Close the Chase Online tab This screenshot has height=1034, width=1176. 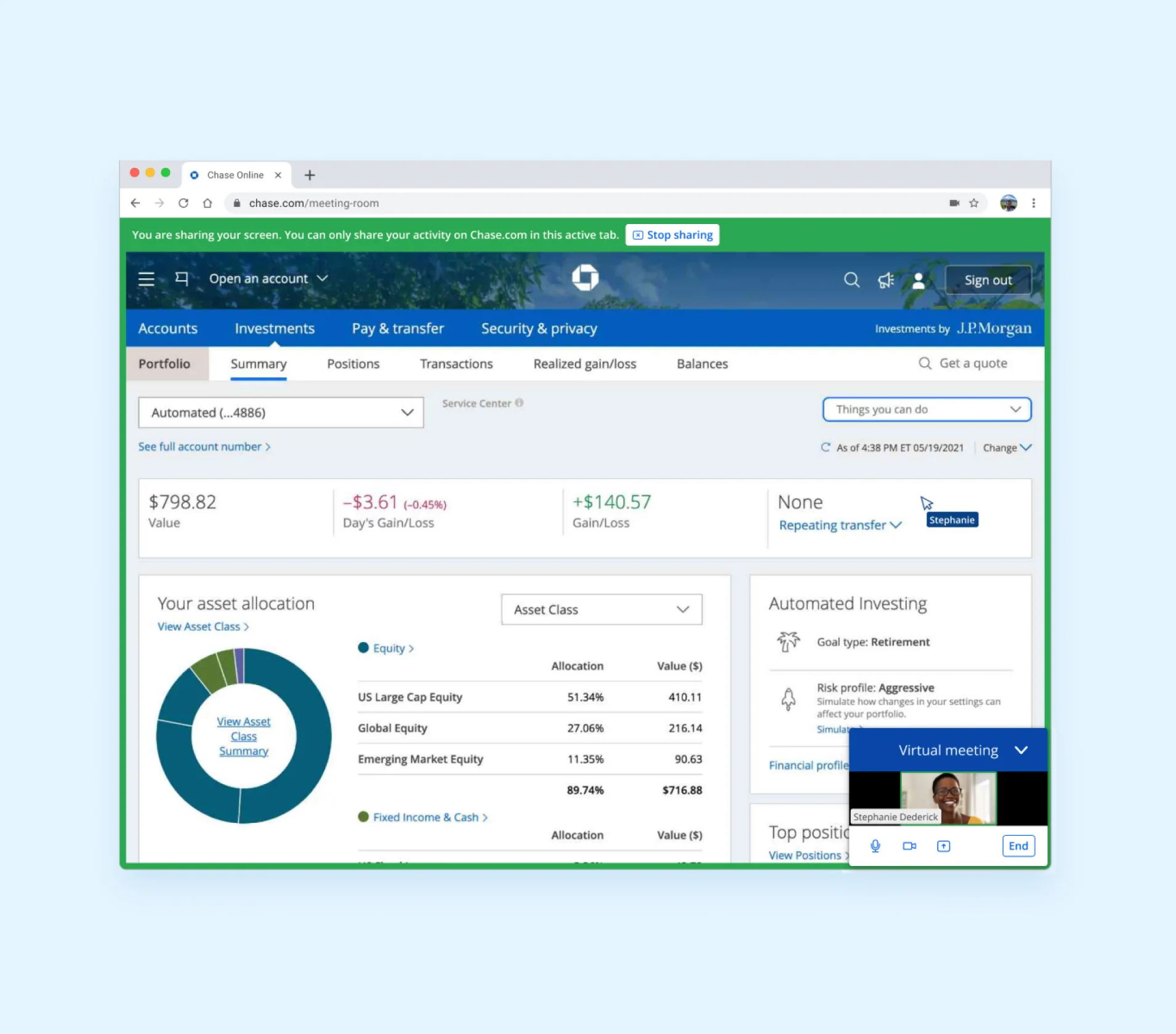coord(278,175)
